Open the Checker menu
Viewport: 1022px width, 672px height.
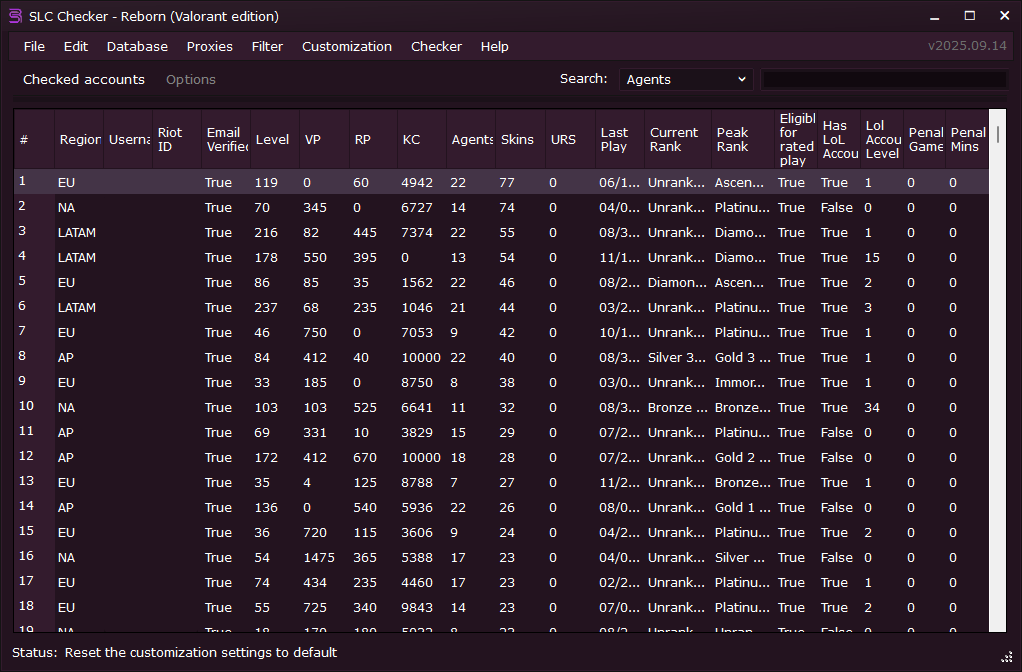436,46
